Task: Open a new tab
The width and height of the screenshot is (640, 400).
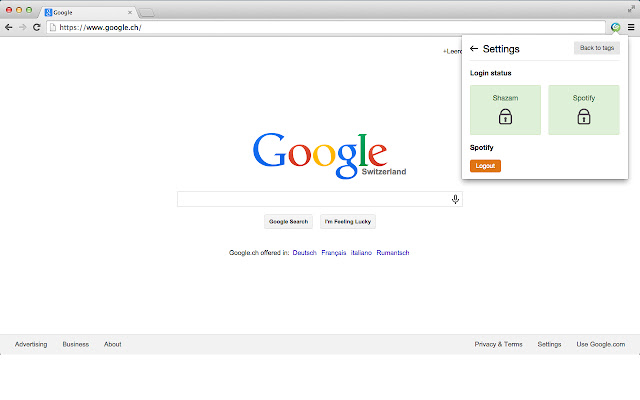Action: (x=146, y=13)
